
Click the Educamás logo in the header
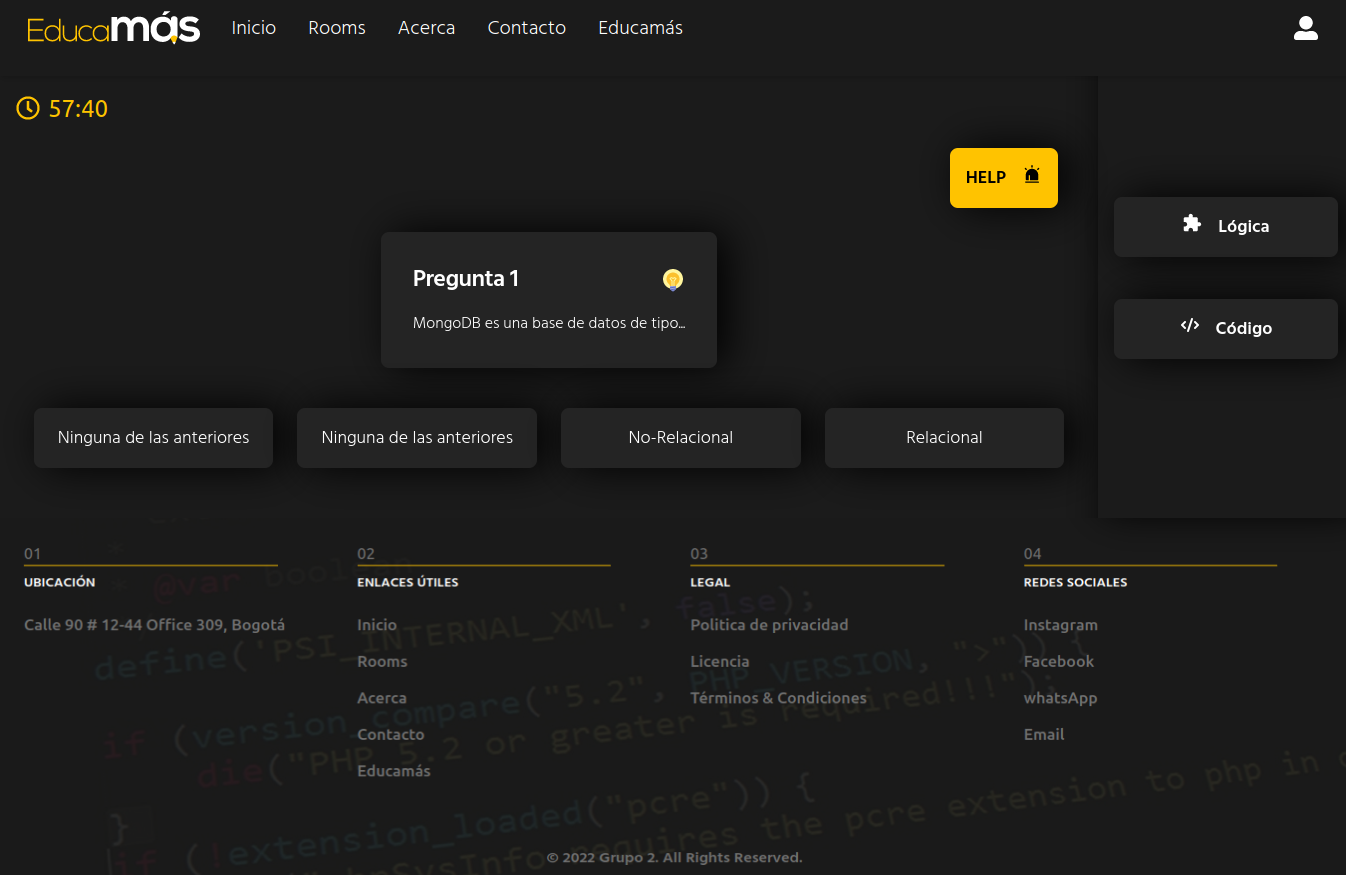click(x=113, y=28)
